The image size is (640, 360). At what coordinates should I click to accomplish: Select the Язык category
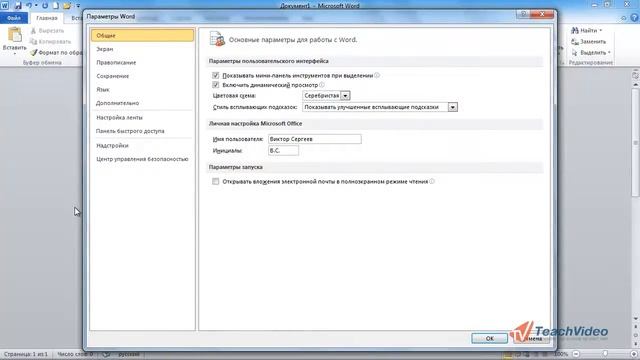point(142,89)
